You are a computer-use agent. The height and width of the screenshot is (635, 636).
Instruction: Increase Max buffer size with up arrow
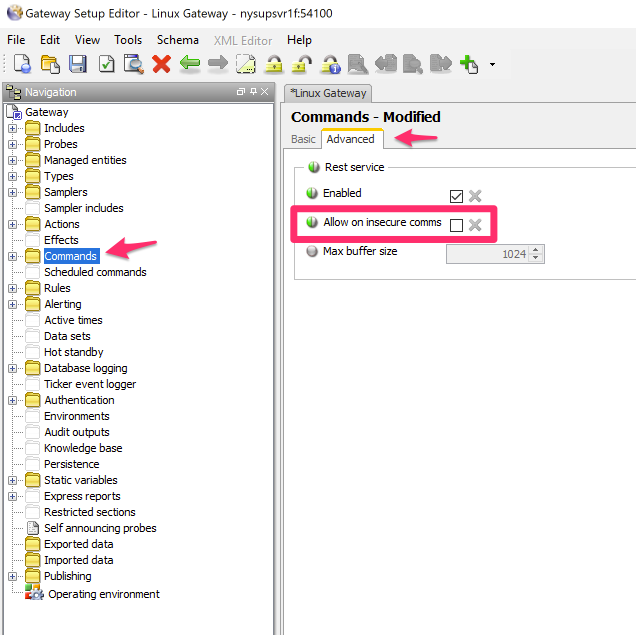coord(538,250)
